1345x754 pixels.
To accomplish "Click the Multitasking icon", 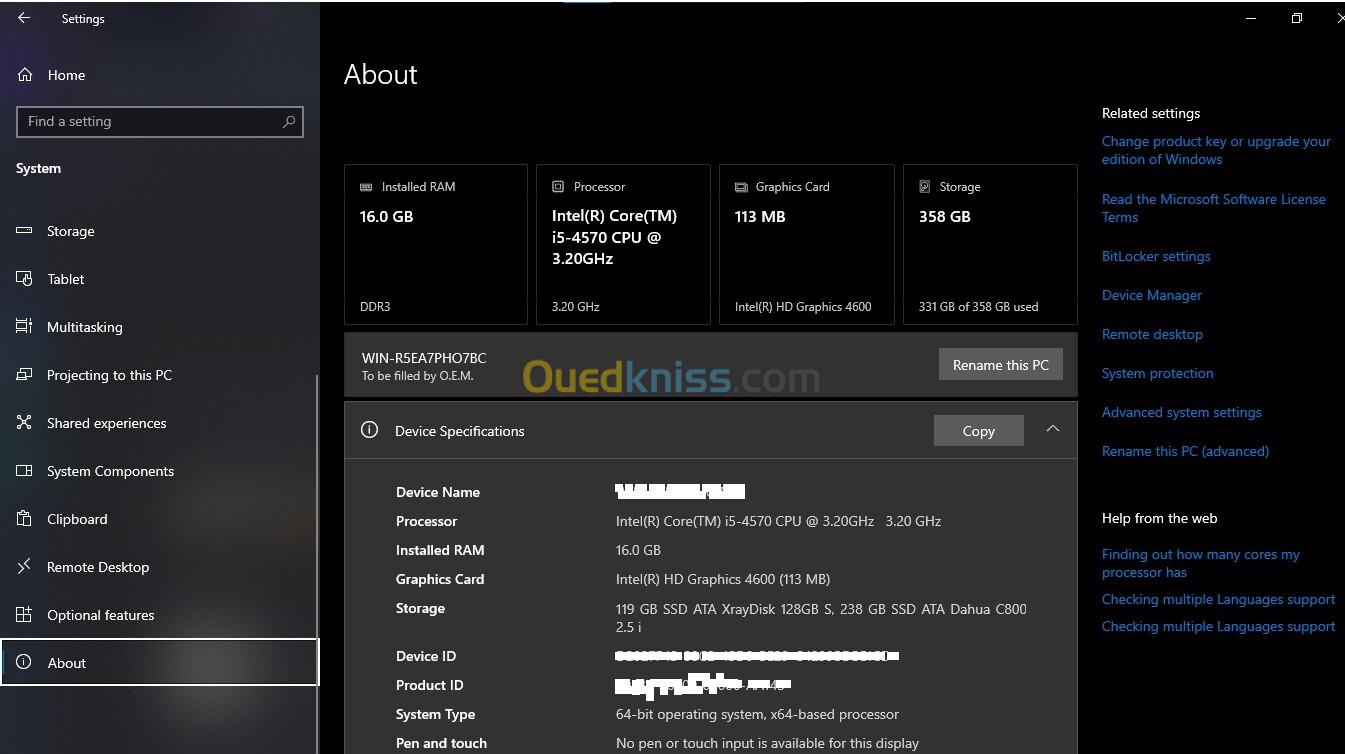I will [25, 327].
